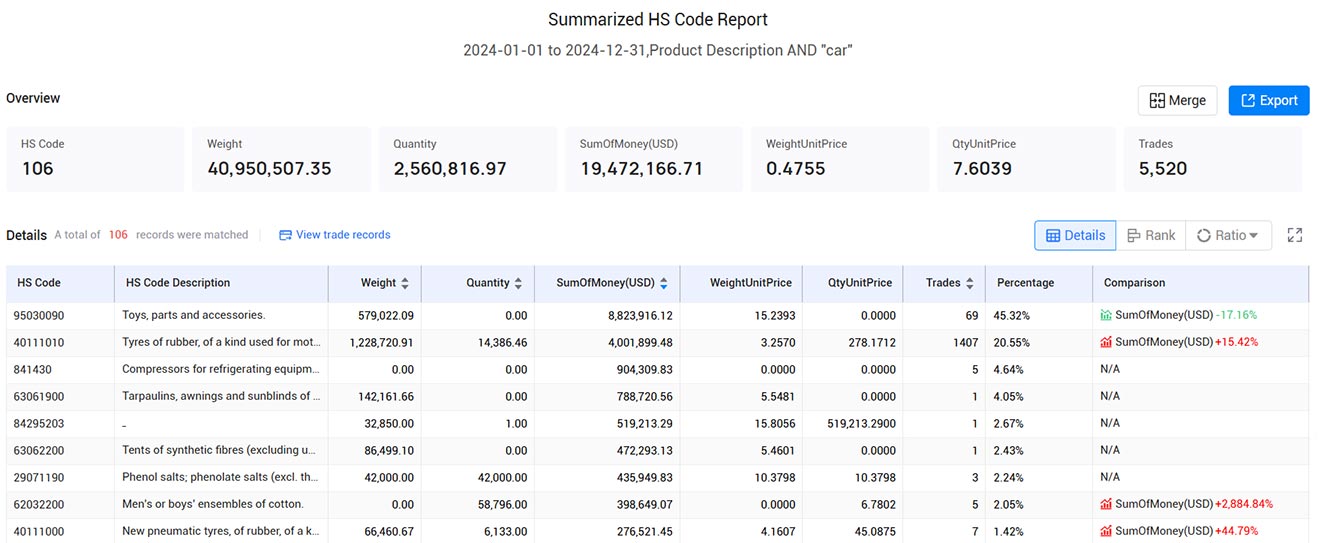Sort by Trades column arrows

[969, 283]
